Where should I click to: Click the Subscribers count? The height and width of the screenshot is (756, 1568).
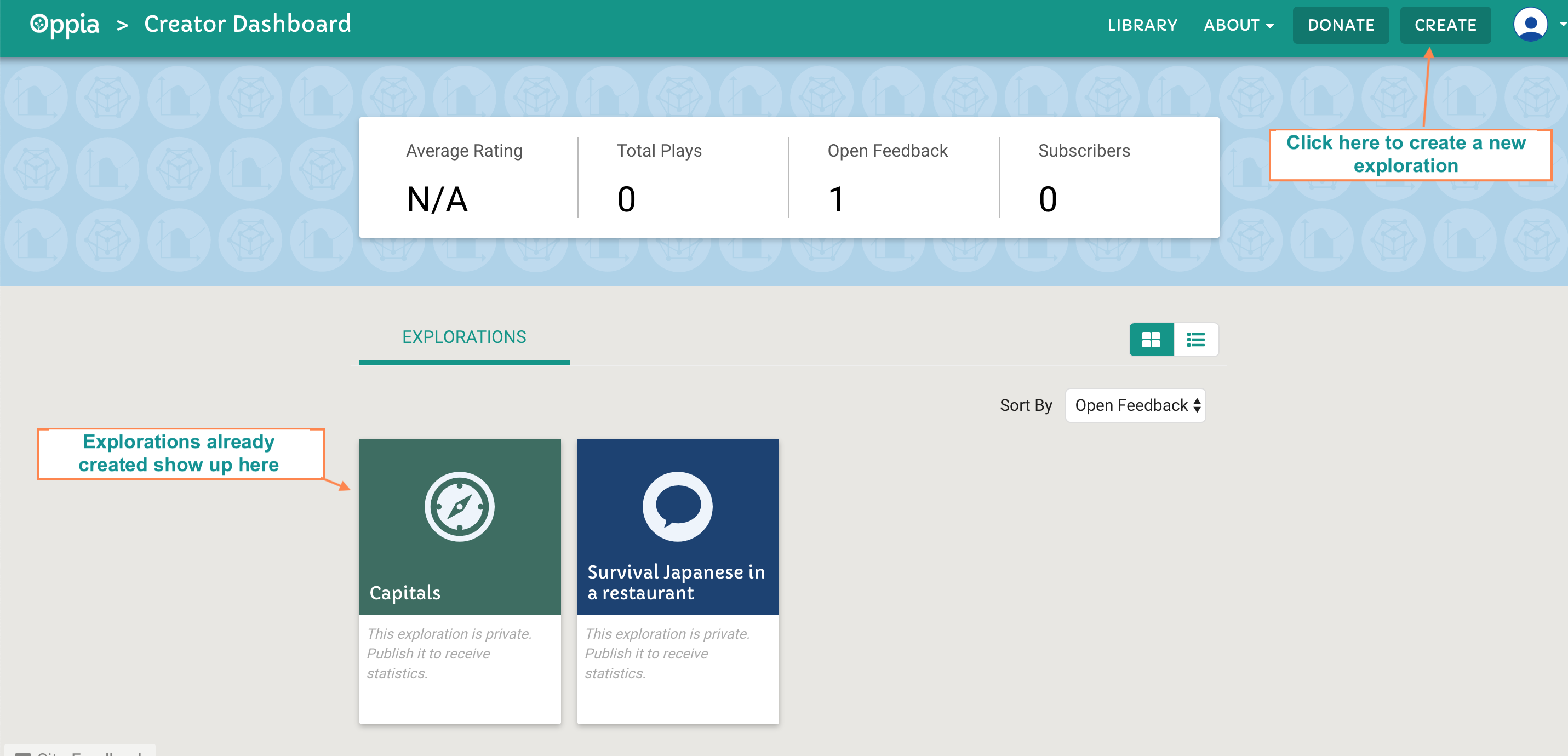point(1048,199)
